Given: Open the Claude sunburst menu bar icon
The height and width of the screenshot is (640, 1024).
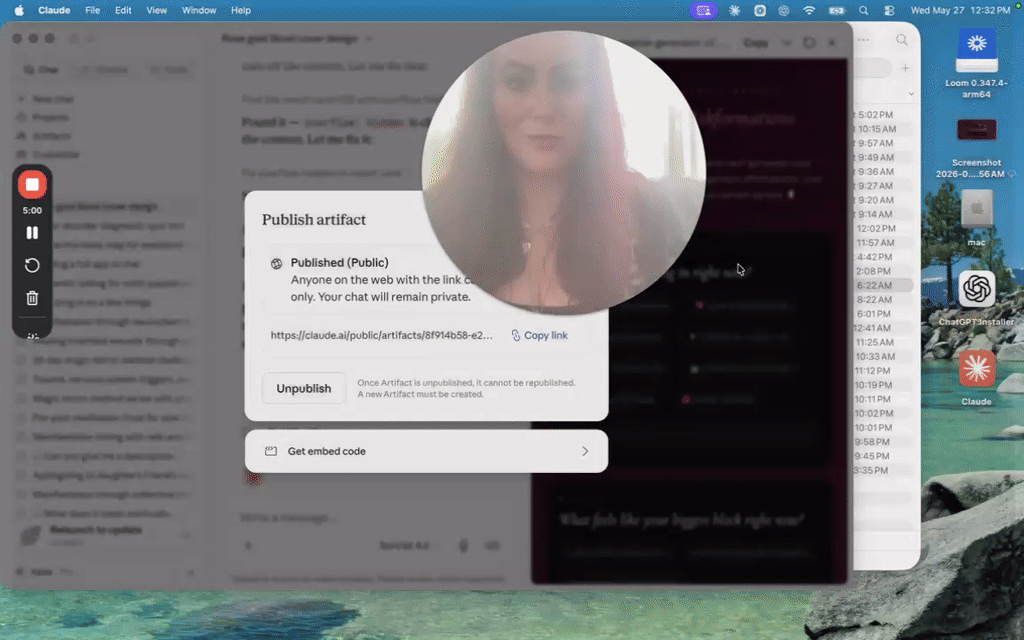Looking at the screenshot, I should (x=735, y=10).
